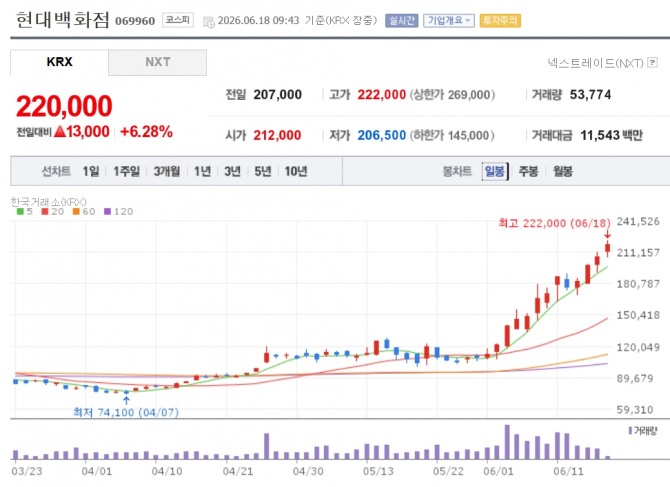The width and height of the screenshot is (670, 487).
Task: Click the +6.28% change rate
Action: click(x=147, y=132)
